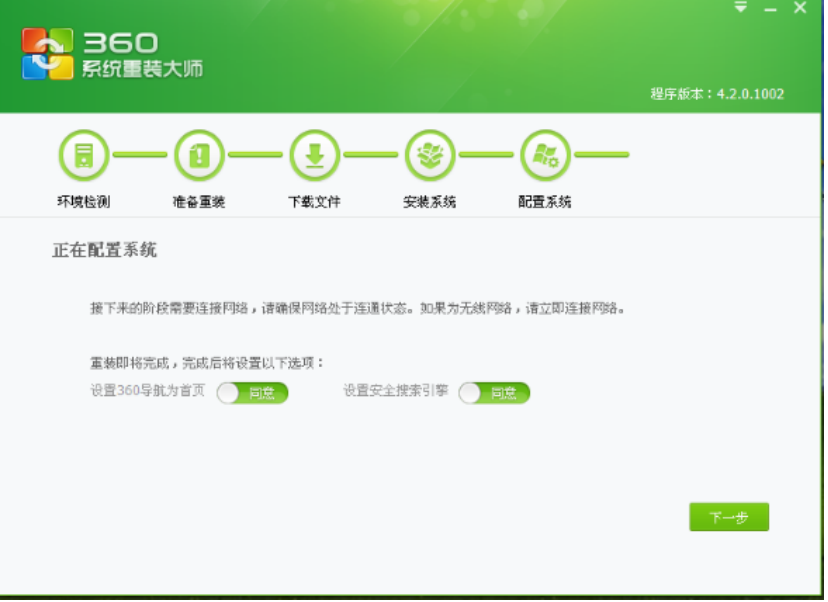Screen dimensions: 828x602
Task: Click the 360 colorful logo icon
Action: [48, 53]
